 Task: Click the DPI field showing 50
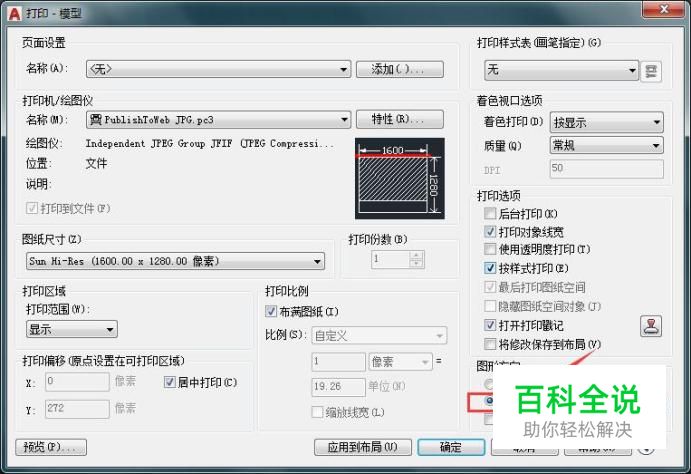[x=606, y=169]
